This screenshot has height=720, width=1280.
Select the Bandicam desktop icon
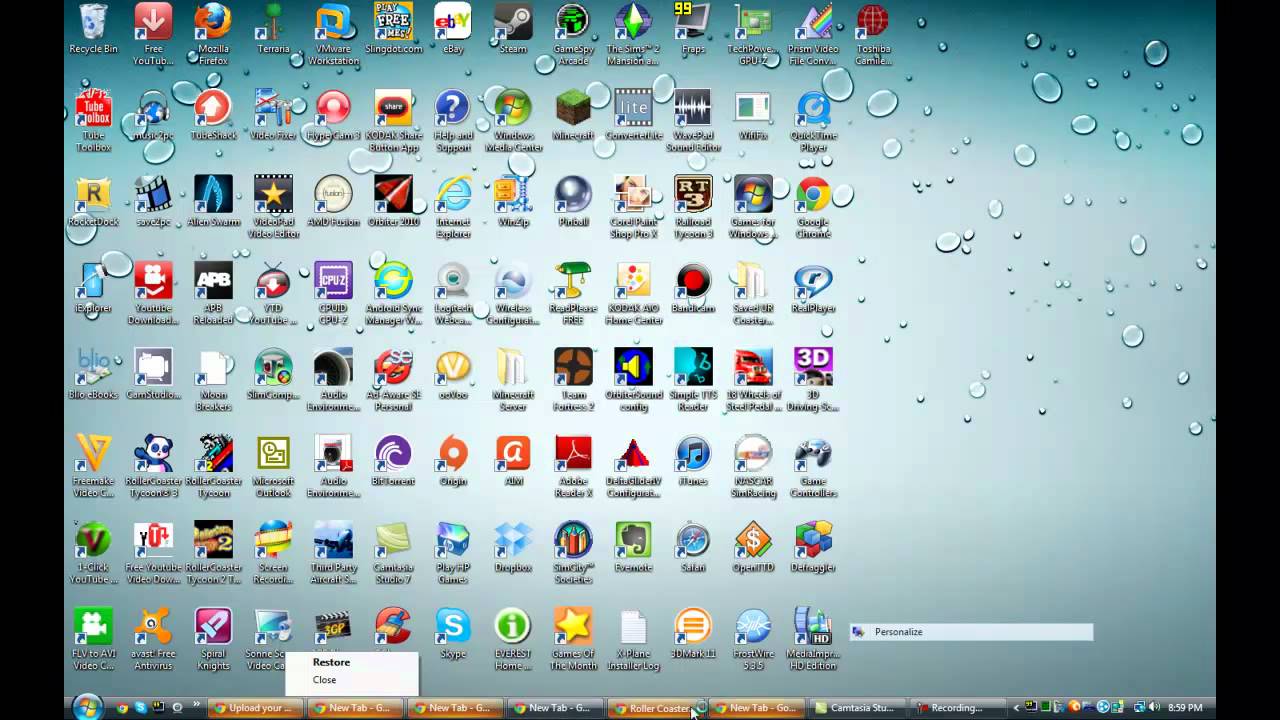pyautogui.click(x=693, y=288)
